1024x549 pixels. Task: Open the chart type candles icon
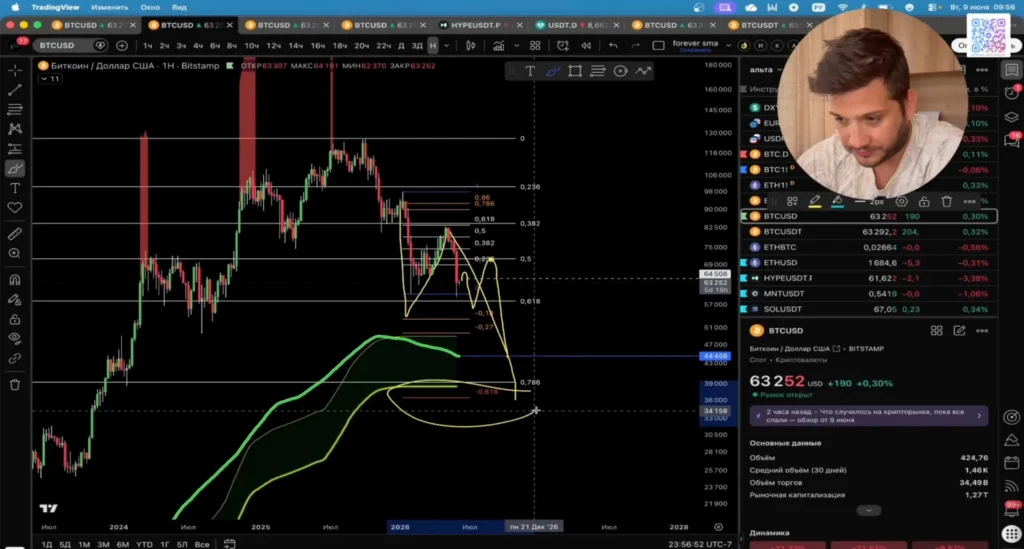[470, 45]
